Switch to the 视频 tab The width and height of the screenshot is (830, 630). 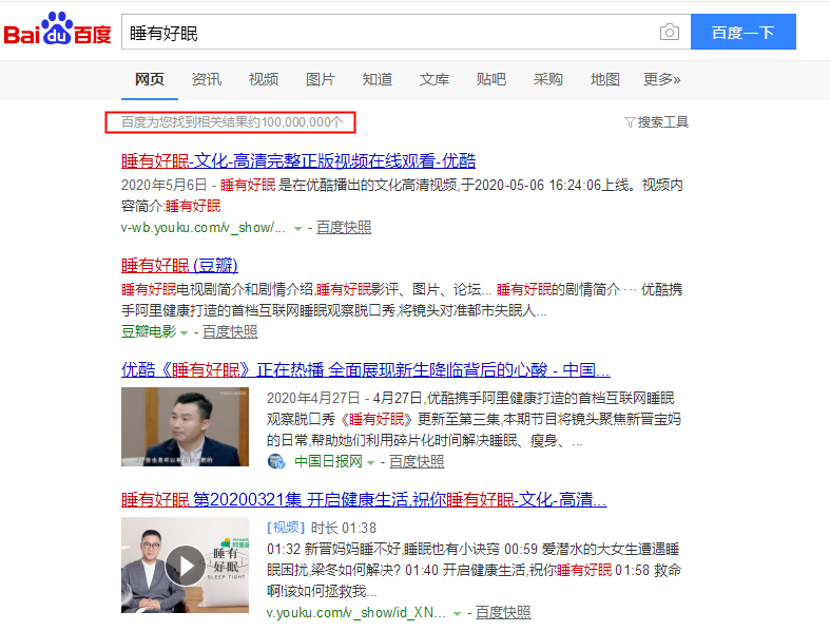pos(264,79)
